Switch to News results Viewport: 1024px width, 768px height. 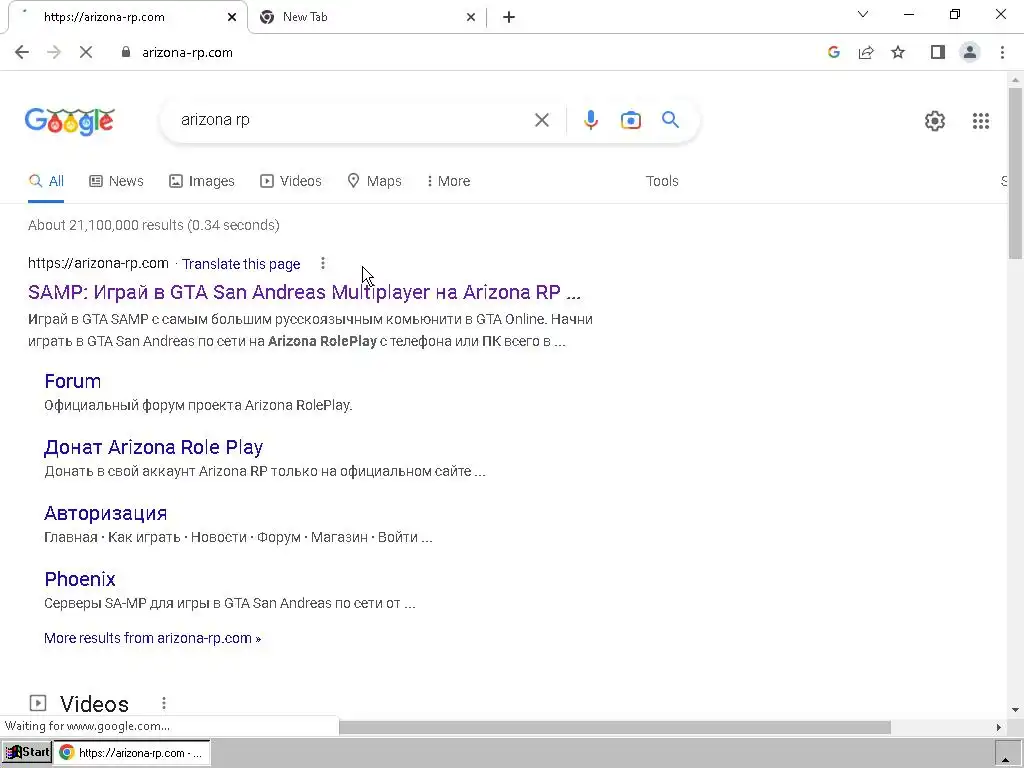116,181
